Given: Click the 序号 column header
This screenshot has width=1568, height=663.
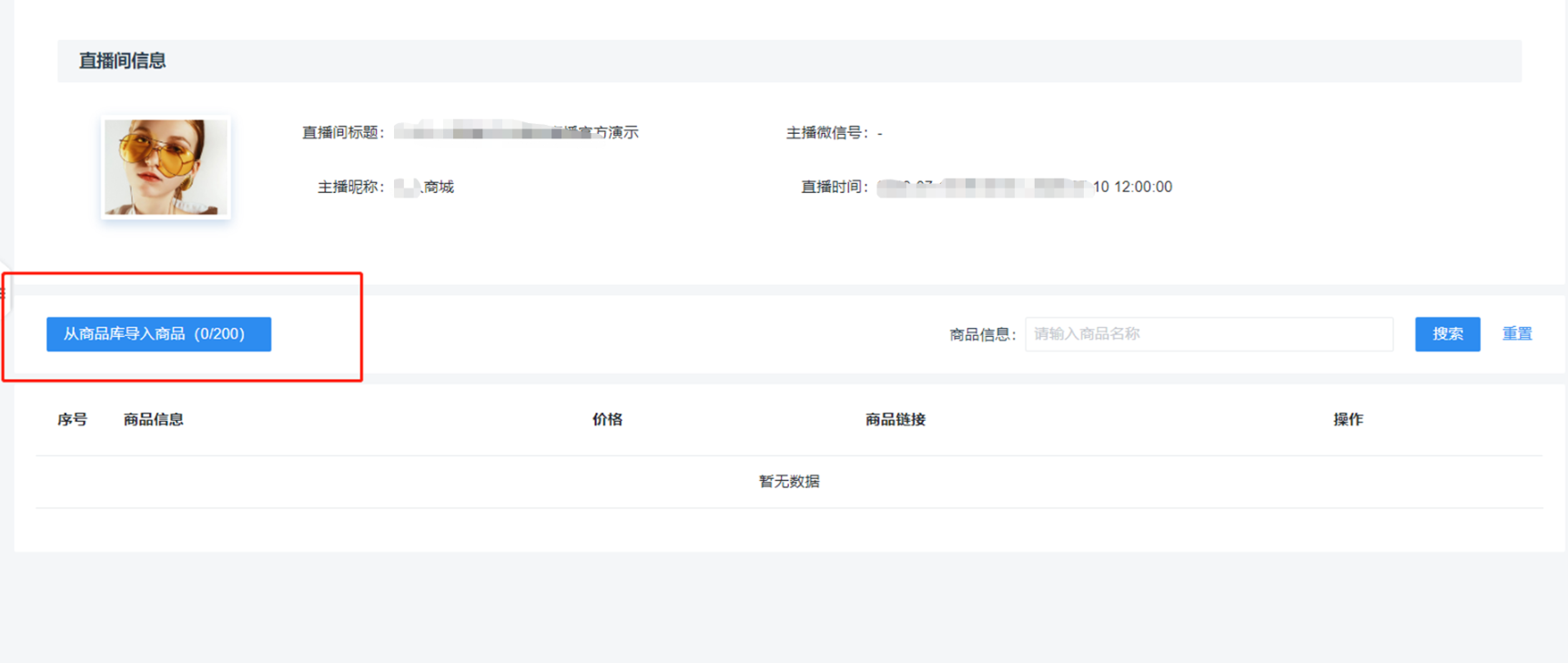Looking at the screenshot, I should (72, 420).
